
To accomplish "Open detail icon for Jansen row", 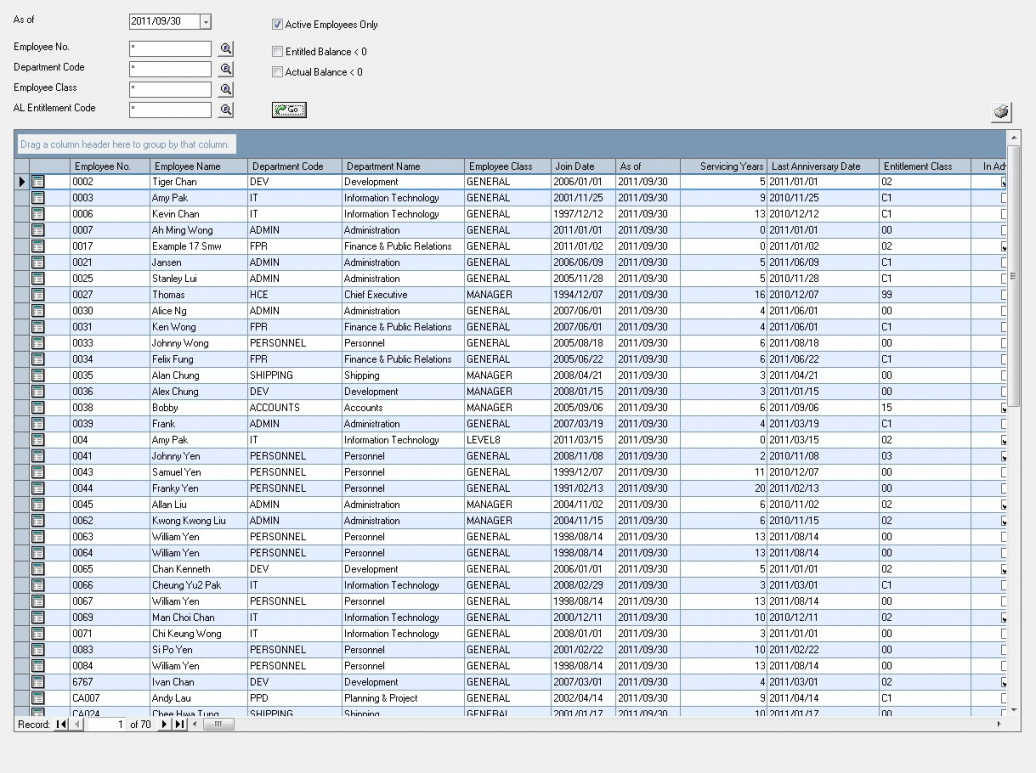I will coord(38,262).
